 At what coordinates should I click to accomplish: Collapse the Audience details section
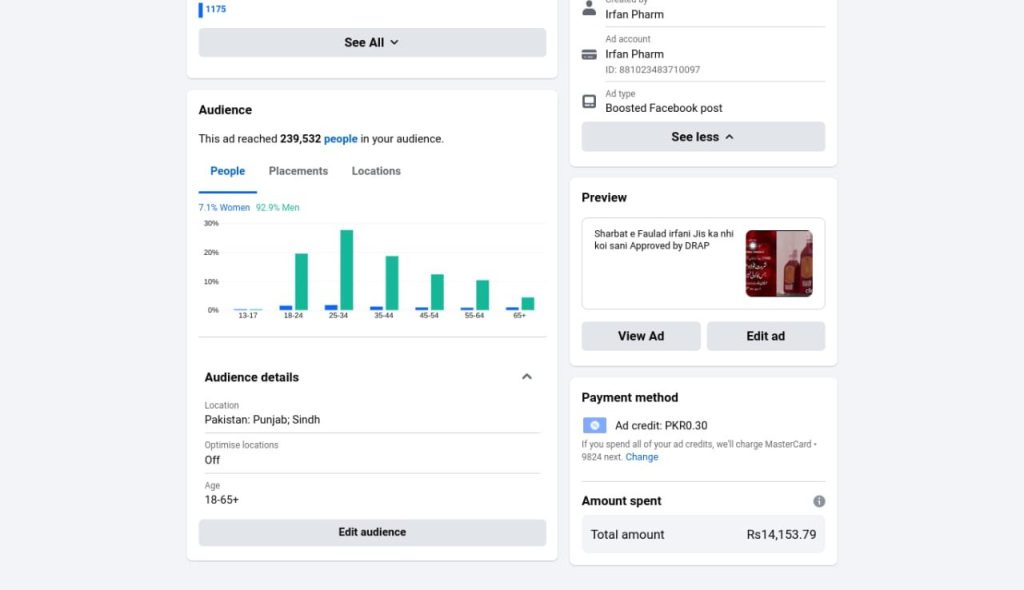[x=527, y=377]
